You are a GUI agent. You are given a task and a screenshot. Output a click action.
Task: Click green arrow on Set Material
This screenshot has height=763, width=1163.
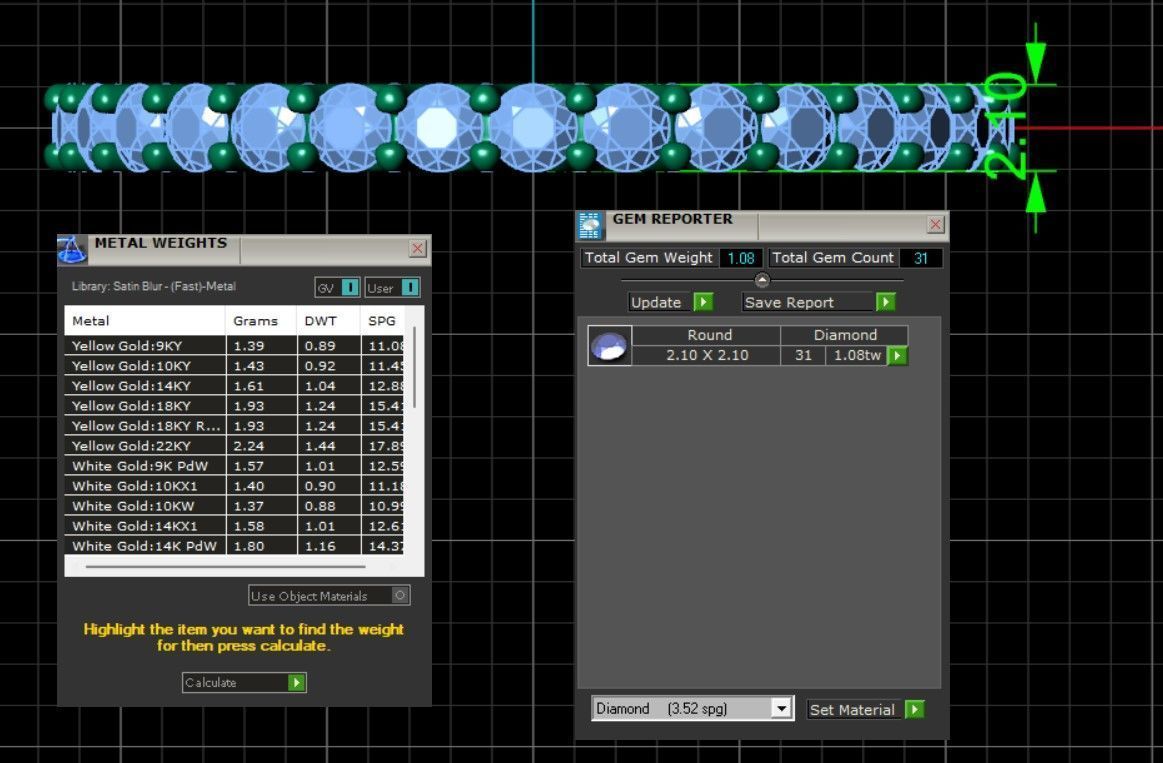coord(915,710)
